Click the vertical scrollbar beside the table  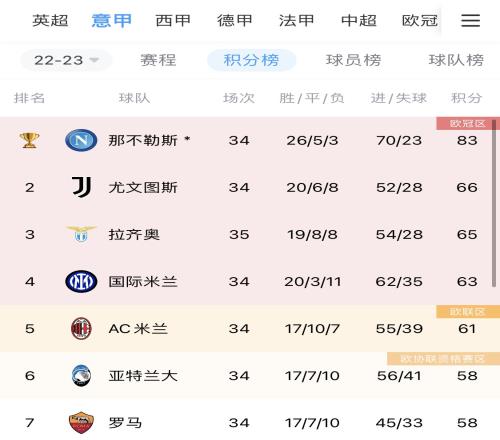click(494, 203)
